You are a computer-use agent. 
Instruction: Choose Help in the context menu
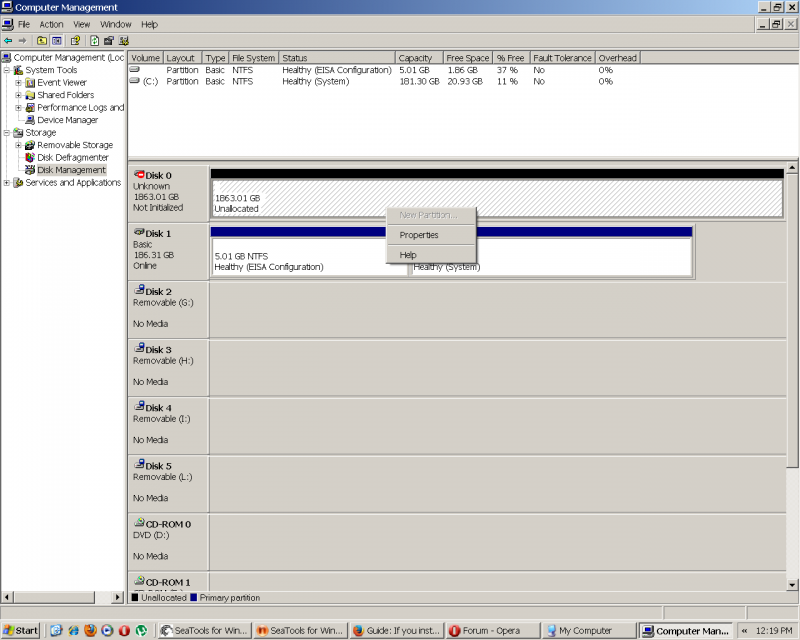coord(431,255)
